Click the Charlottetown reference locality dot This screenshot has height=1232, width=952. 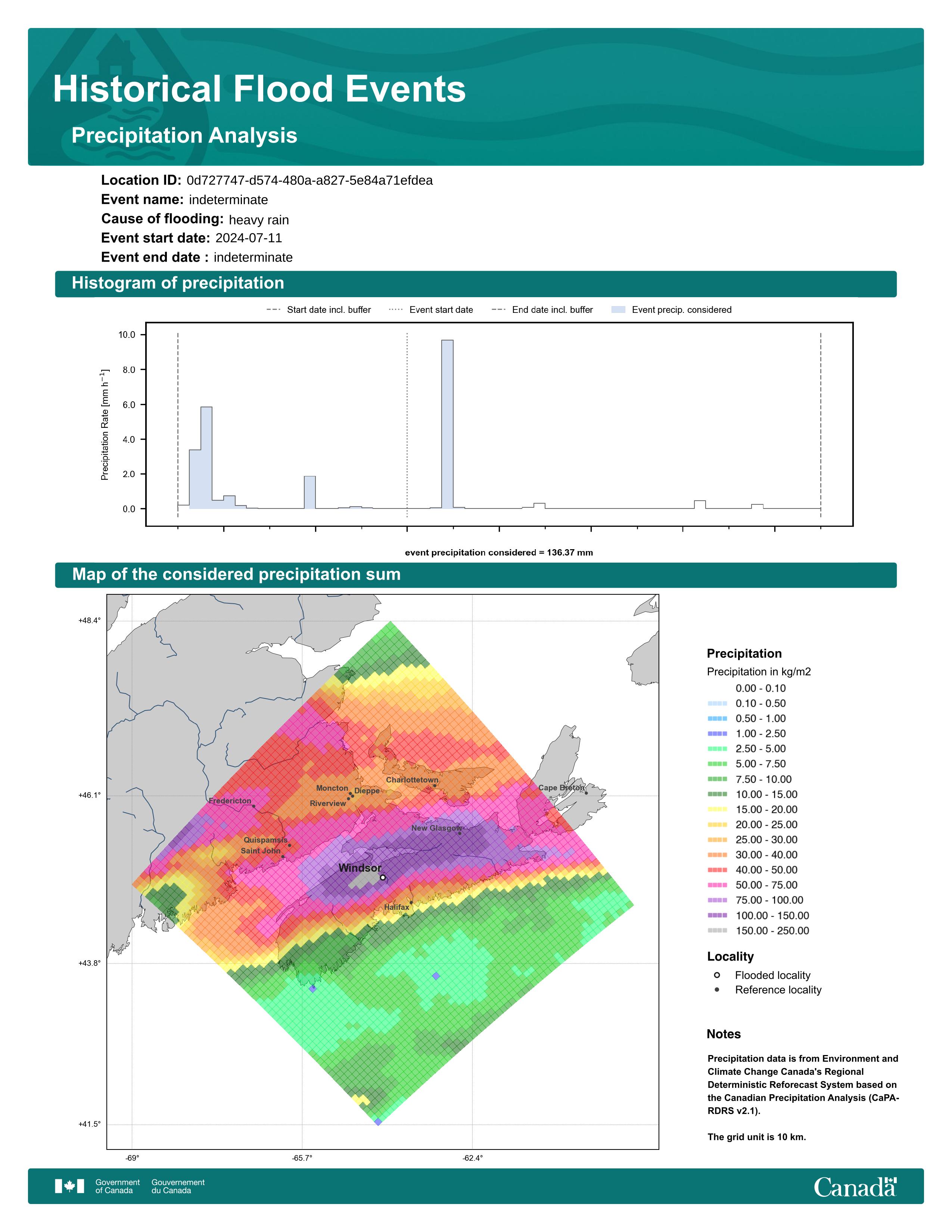tap(434, 786)
